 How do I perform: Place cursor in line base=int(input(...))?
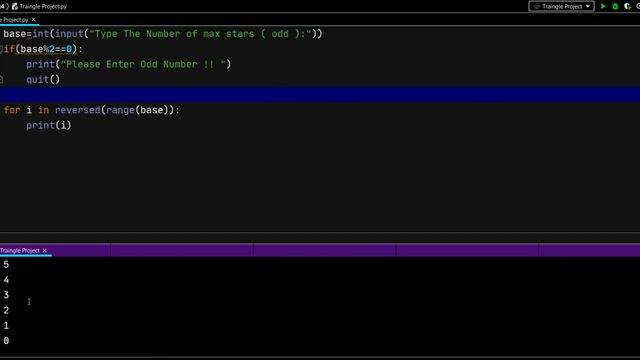pyautogui.click(x=163, y=34)
